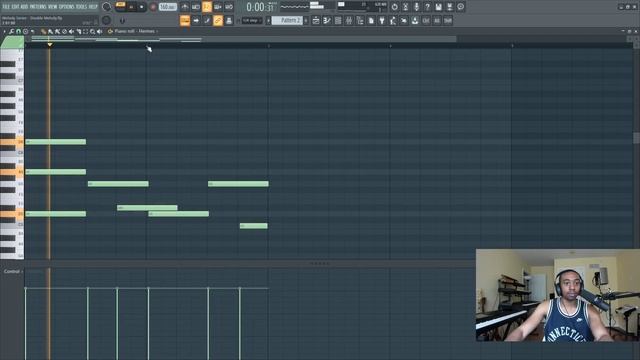Toggle typing keyboard to piano
The width and height of the screenshot is (640, 360).
point(185,20)
